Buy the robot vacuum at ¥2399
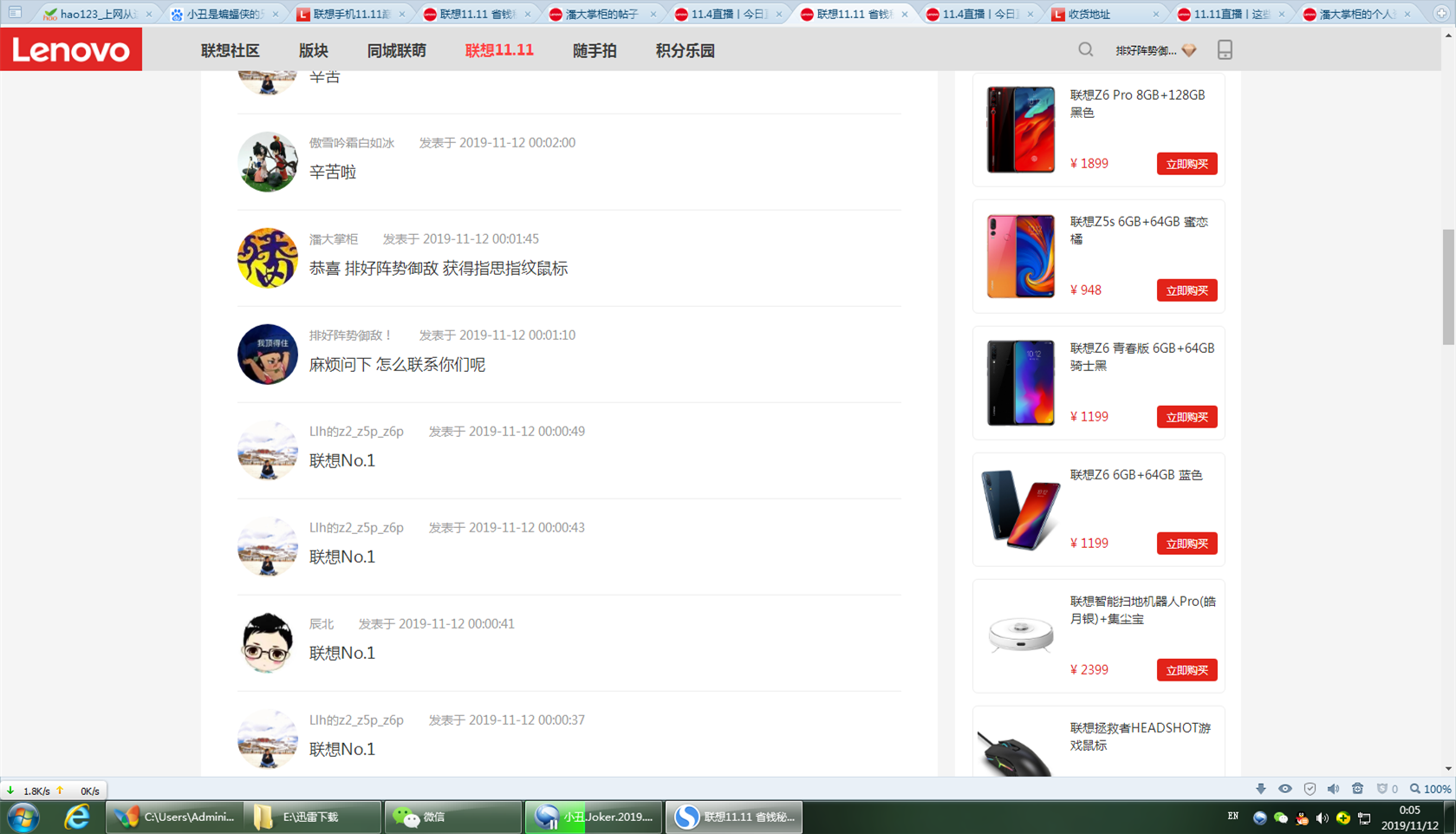The image size is (1456, 834). 1186,670
